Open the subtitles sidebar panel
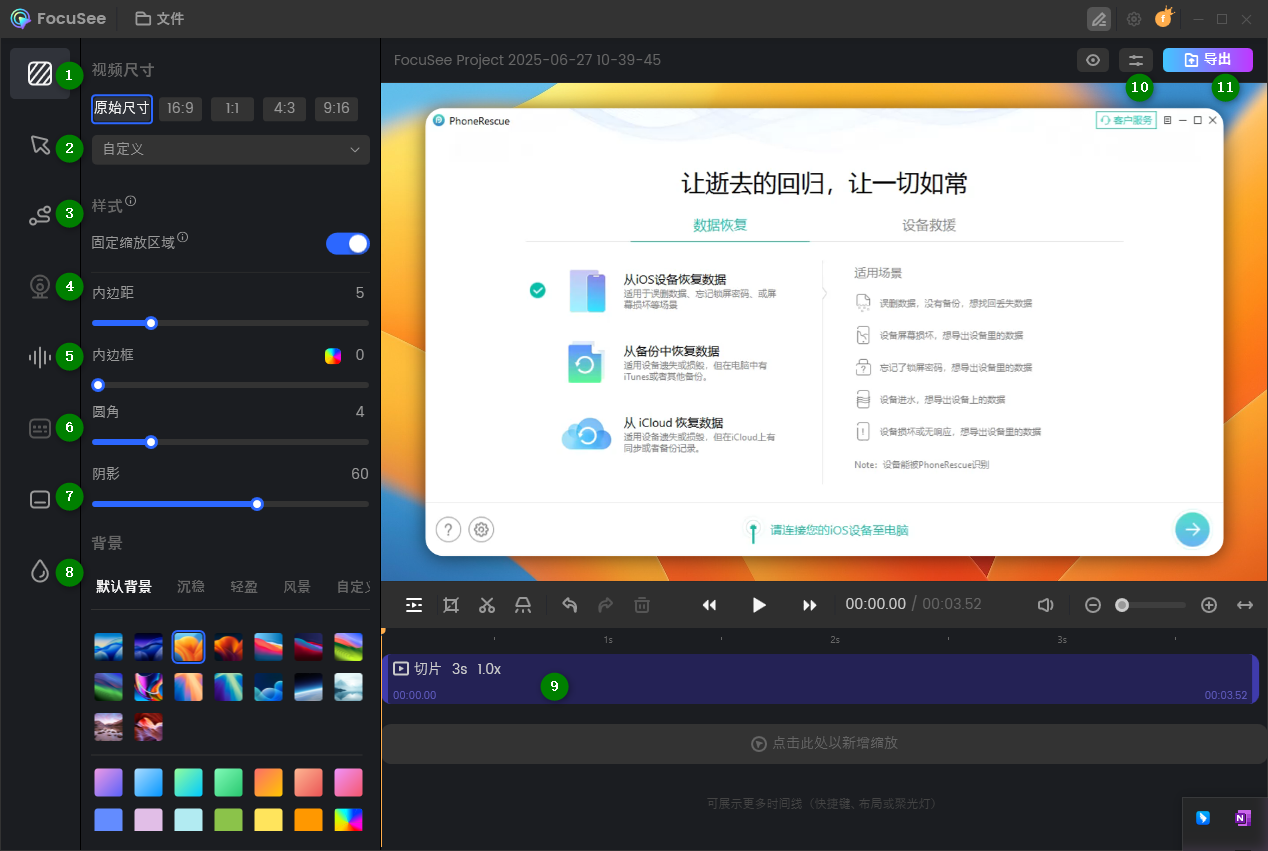Viewport: 1268px width, 851px height. [40, 500]
